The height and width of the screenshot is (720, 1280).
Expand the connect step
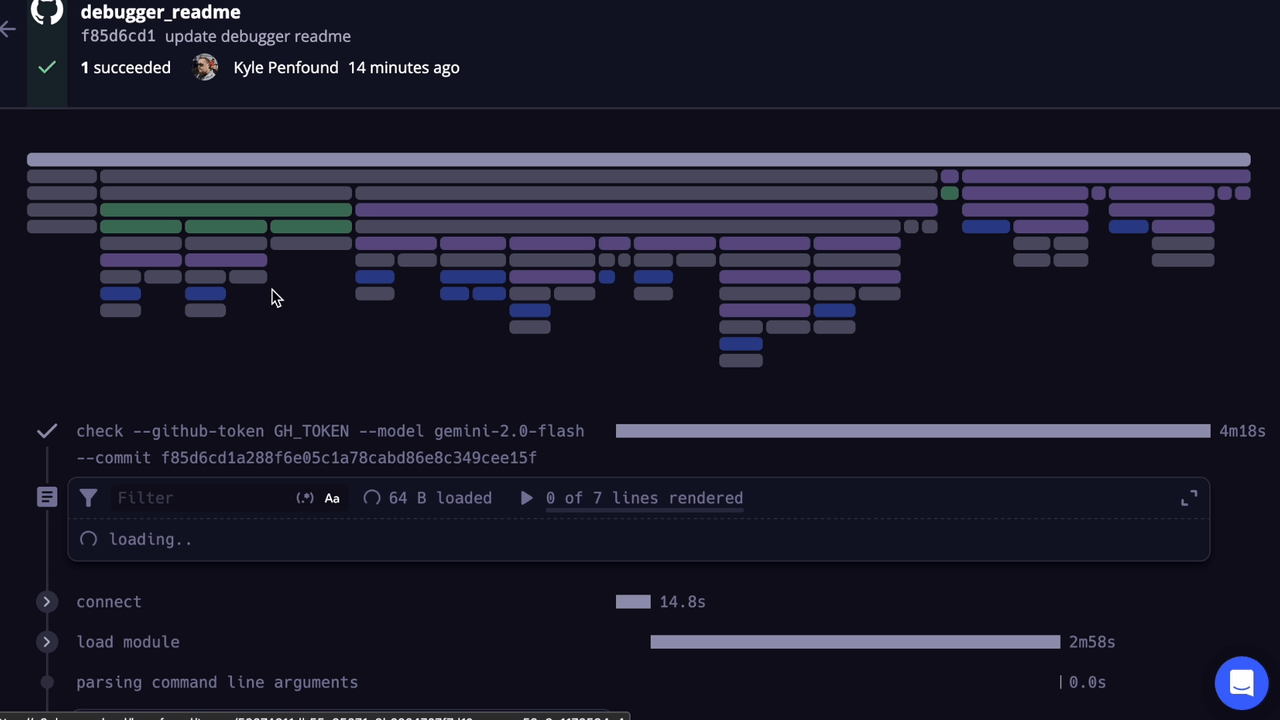(46, 601)
